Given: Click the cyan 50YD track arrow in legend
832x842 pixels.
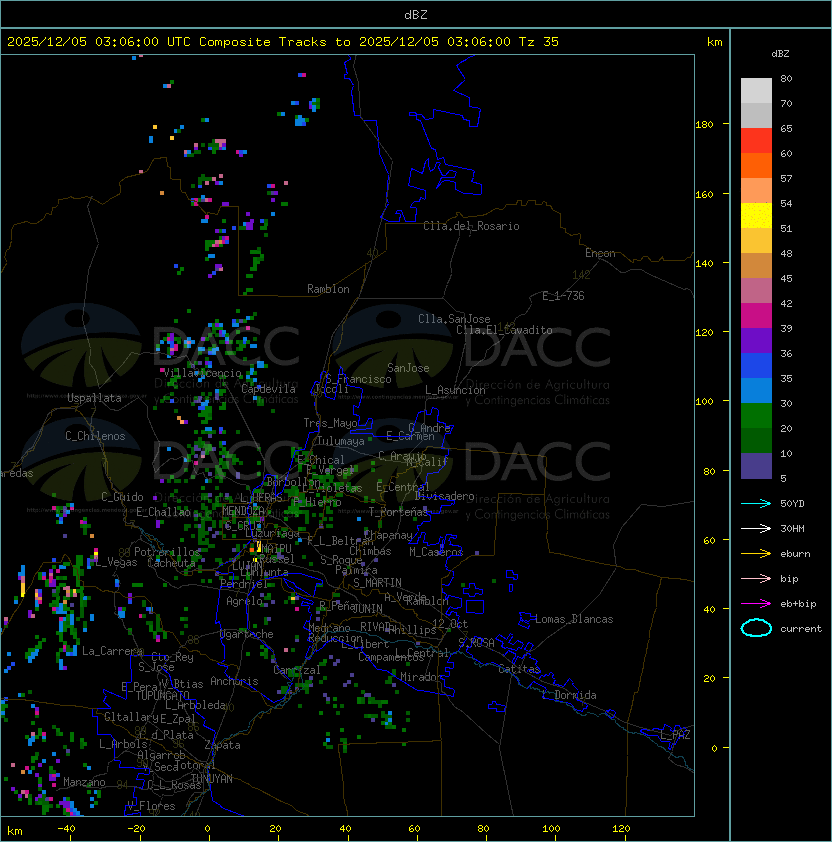Looking at the screenshot, I should [756, 503].
